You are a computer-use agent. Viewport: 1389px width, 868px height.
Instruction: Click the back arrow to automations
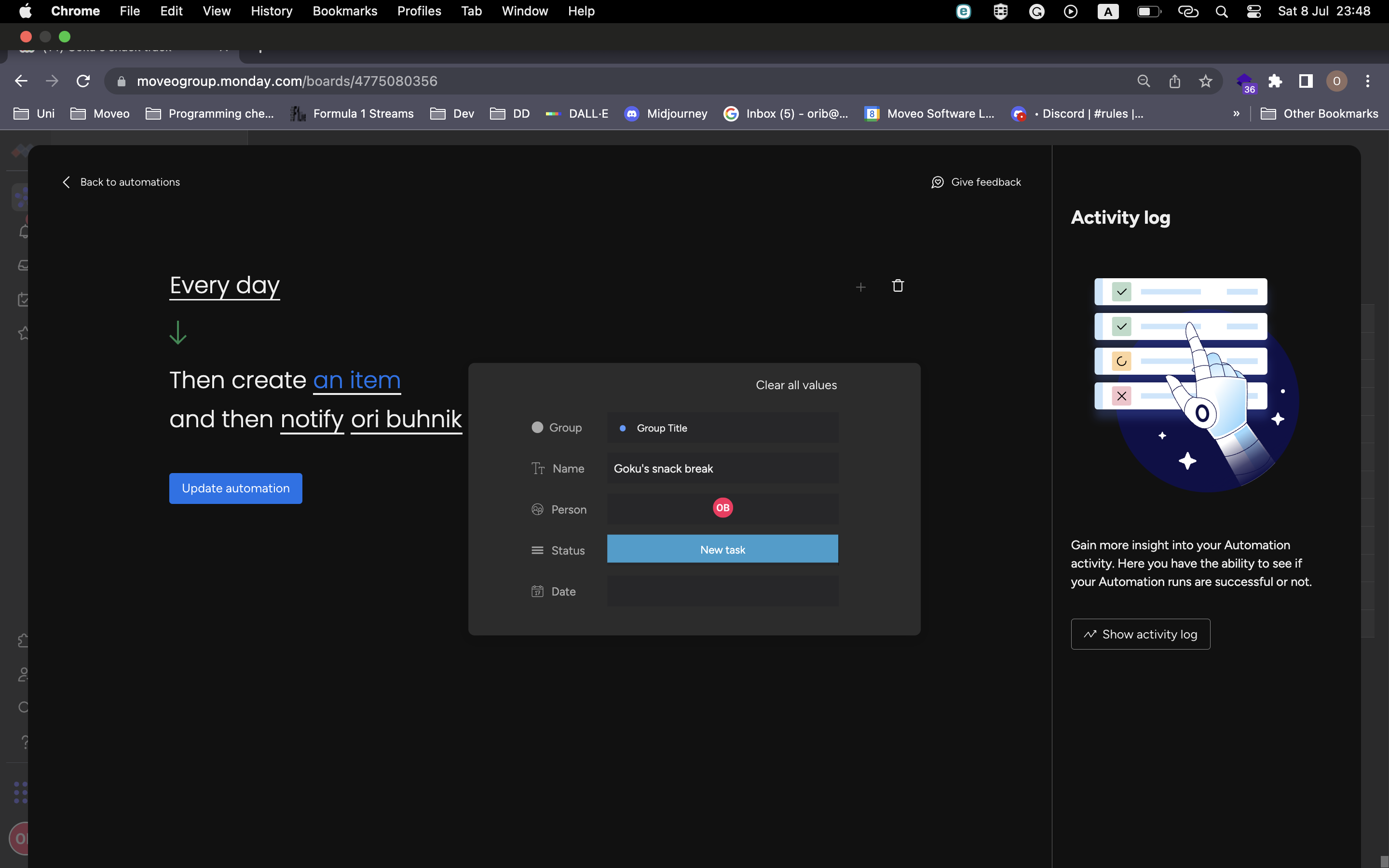66,182
